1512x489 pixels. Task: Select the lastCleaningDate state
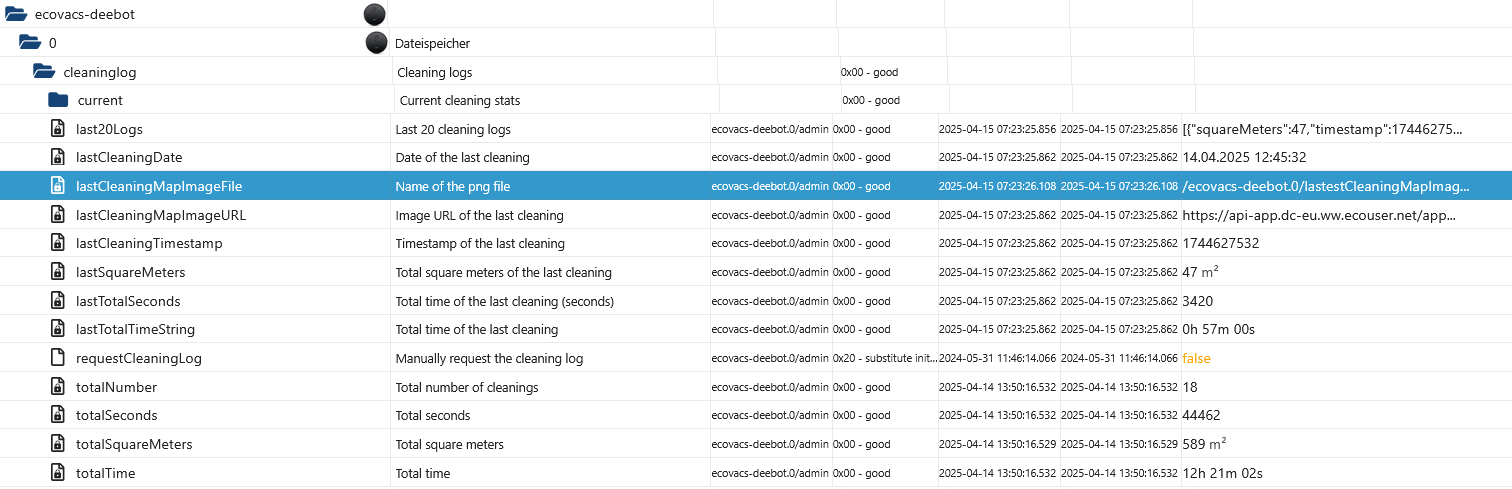[x=129, y=157]
